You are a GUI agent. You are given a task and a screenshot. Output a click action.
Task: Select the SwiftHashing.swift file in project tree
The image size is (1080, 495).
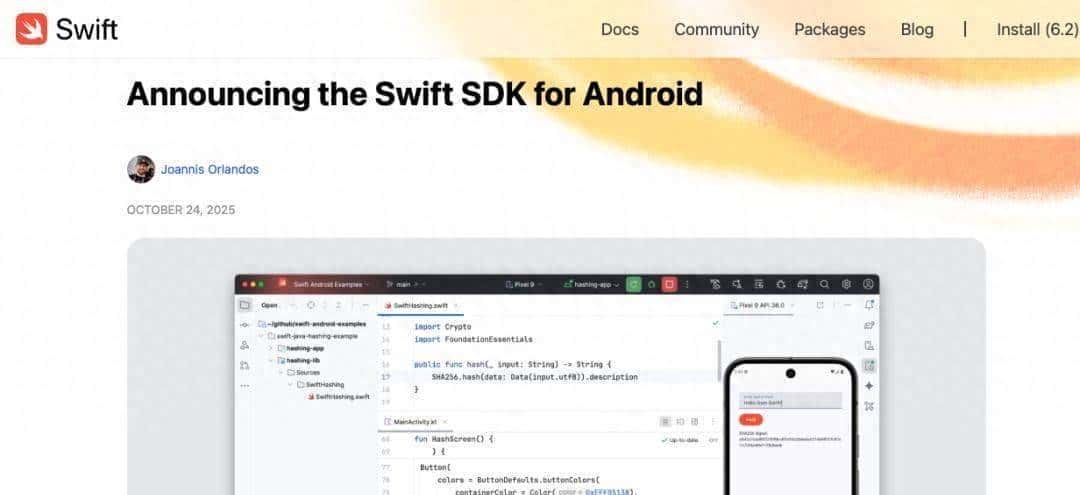pyautogui.click(x=338, y=397)
